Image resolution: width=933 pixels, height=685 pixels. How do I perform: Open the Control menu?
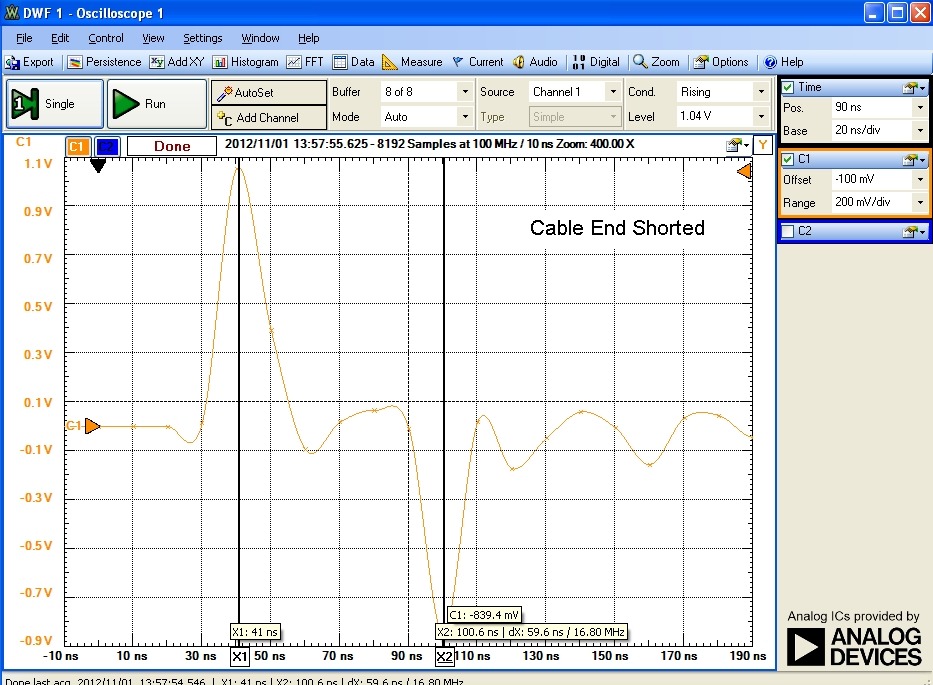105,38
